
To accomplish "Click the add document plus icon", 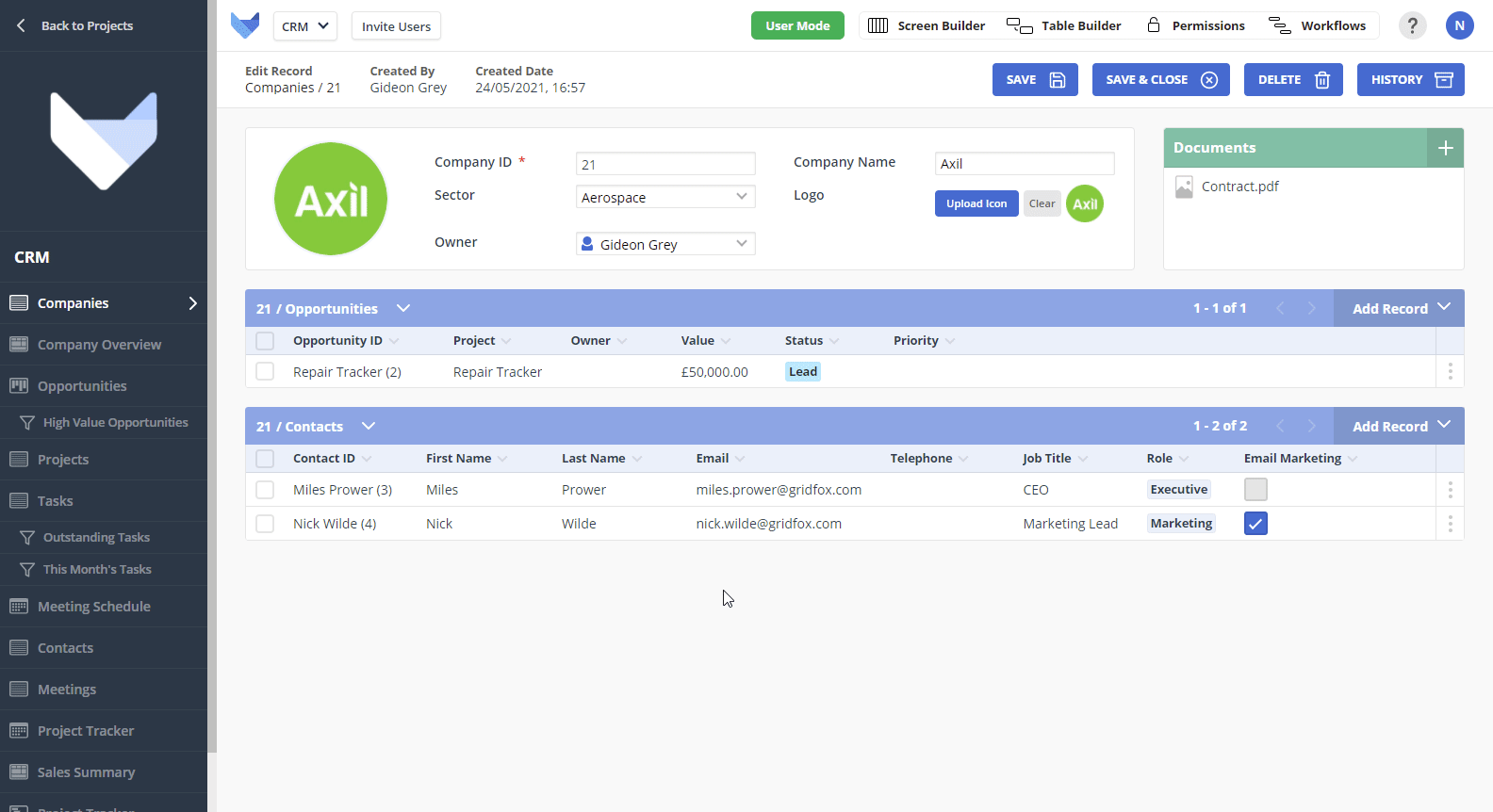I will 1446,148.
